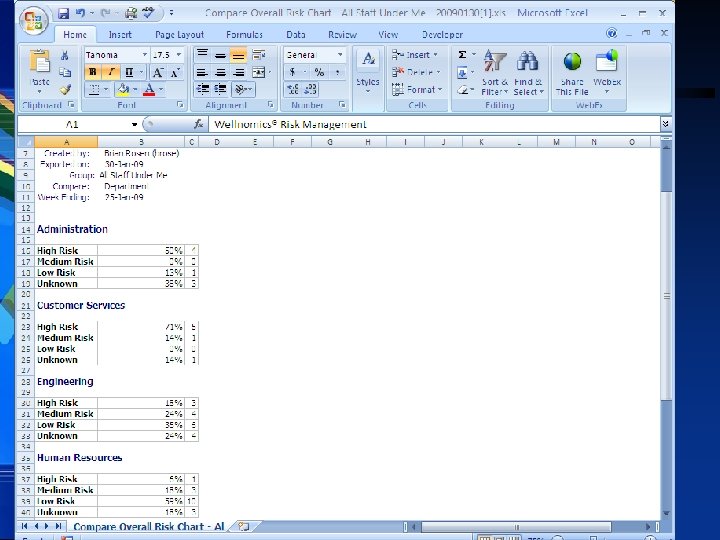Expand the formula bar
Image resolution: width=720 pixels, height=540 pixels.
point(665,124)
